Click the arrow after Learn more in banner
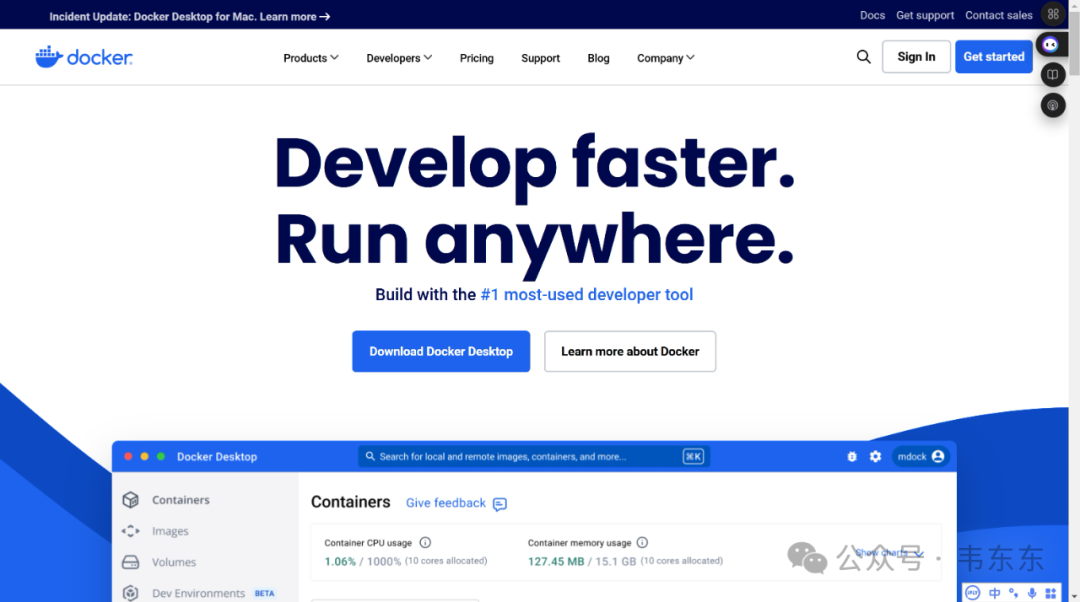This screenshot has height=602, width=1080. pyautogui.click(x=324, y=17)
